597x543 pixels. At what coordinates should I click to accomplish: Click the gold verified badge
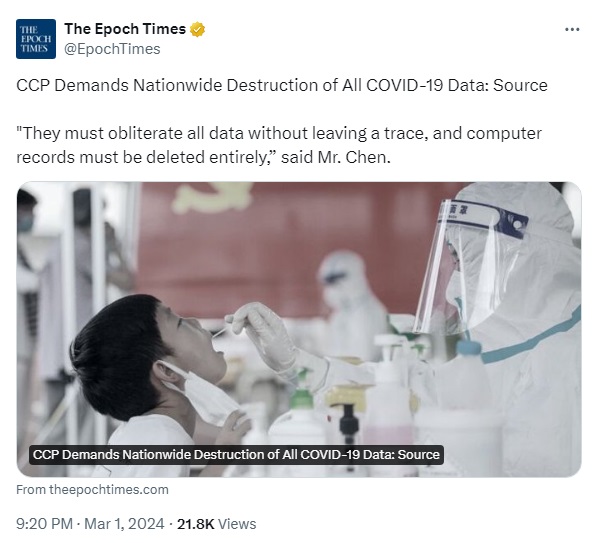(197, 29)
